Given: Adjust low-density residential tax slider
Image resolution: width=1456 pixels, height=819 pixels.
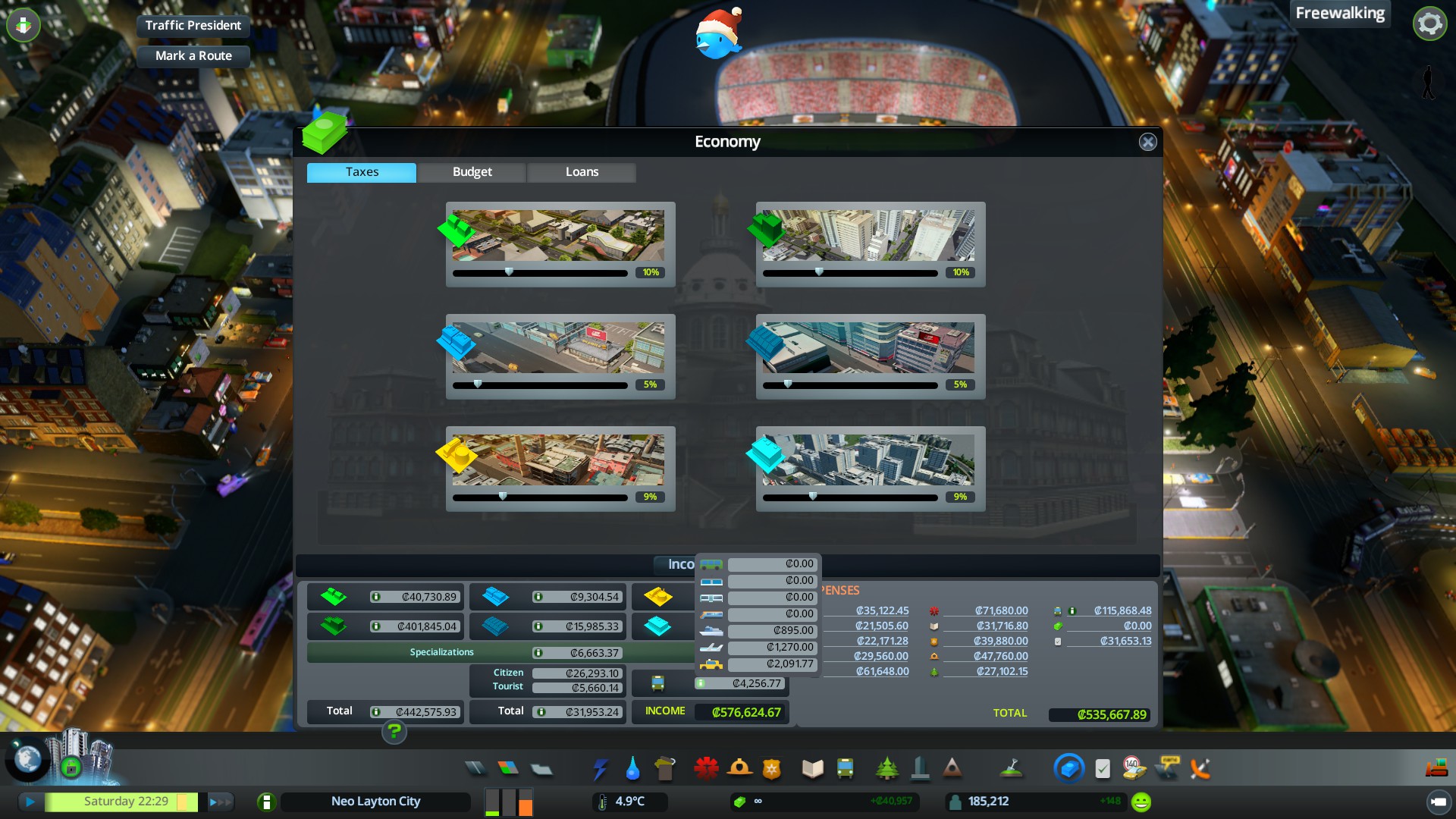Looking at the screenshot, I should pyautogui.click(x=509, y=272).
